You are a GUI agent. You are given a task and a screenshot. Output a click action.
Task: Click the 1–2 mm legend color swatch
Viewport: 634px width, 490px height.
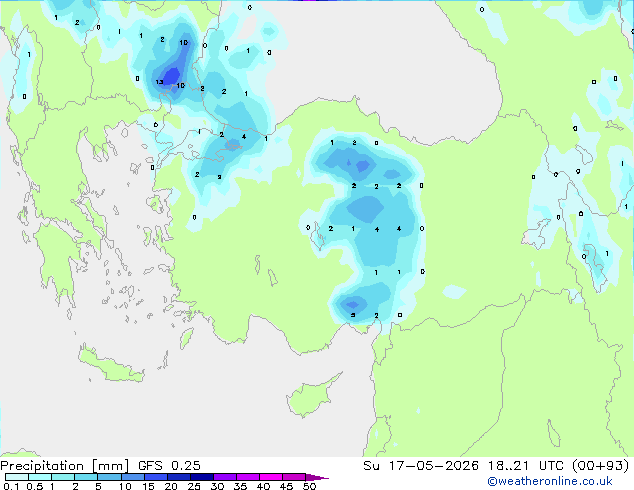[63, 477]
